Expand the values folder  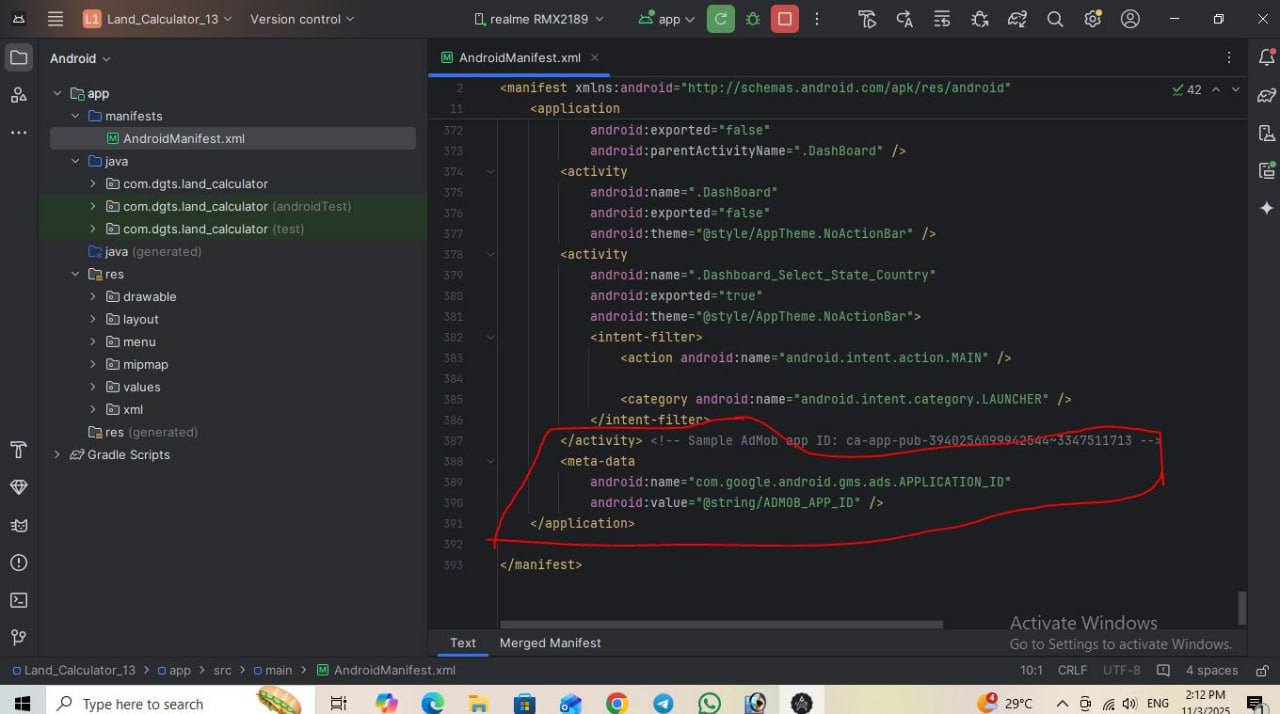(93, 387)
